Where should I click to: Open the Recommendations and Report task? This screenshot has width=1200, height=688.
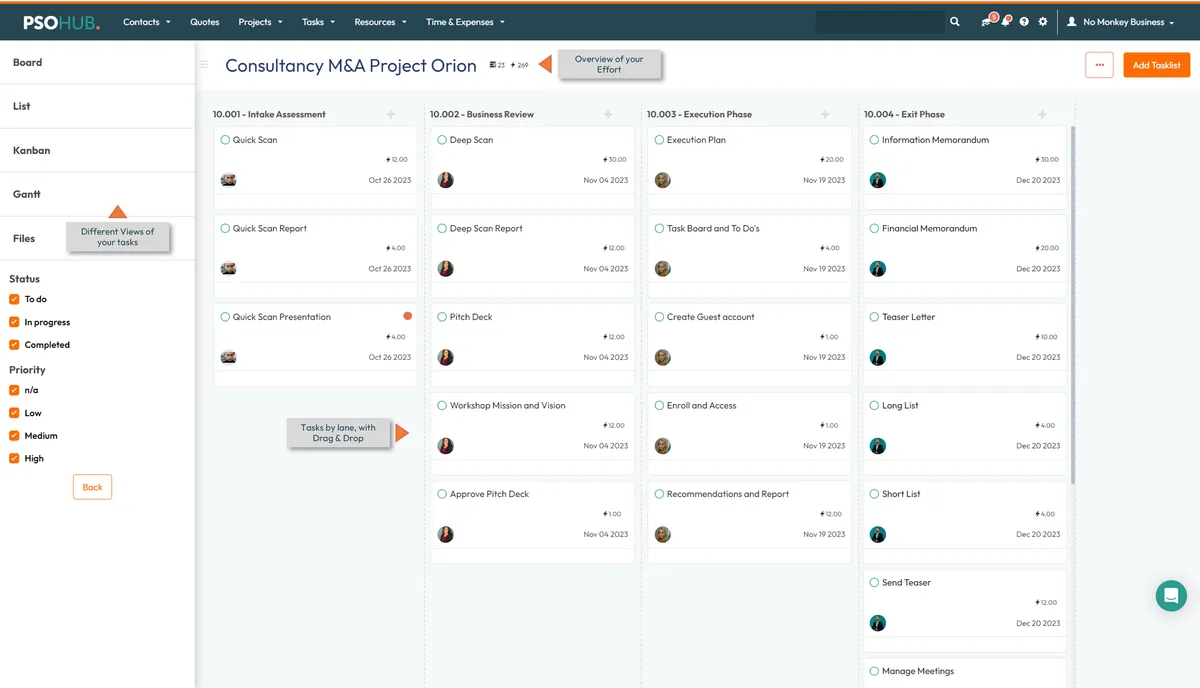click(728, 494)
